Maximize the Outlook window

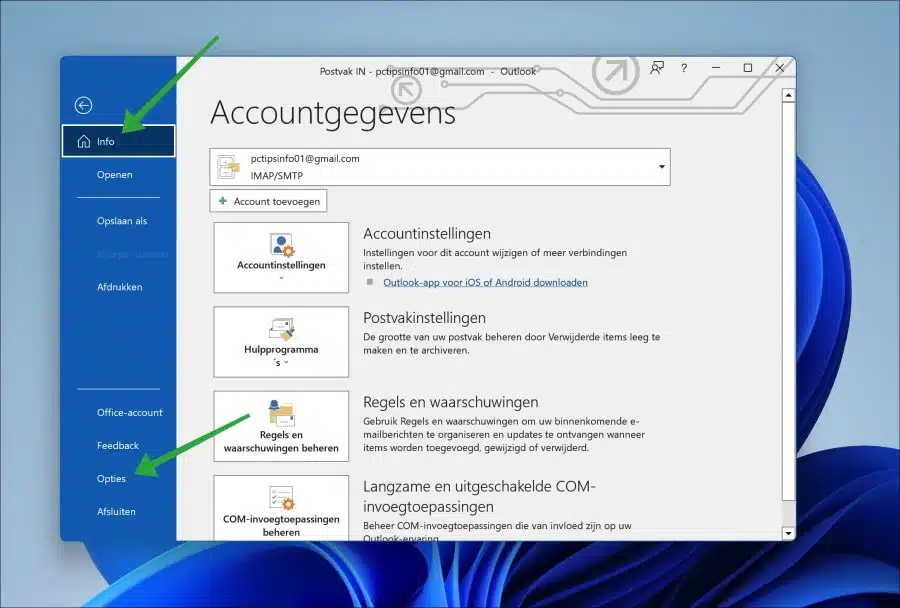coord(747,68)
